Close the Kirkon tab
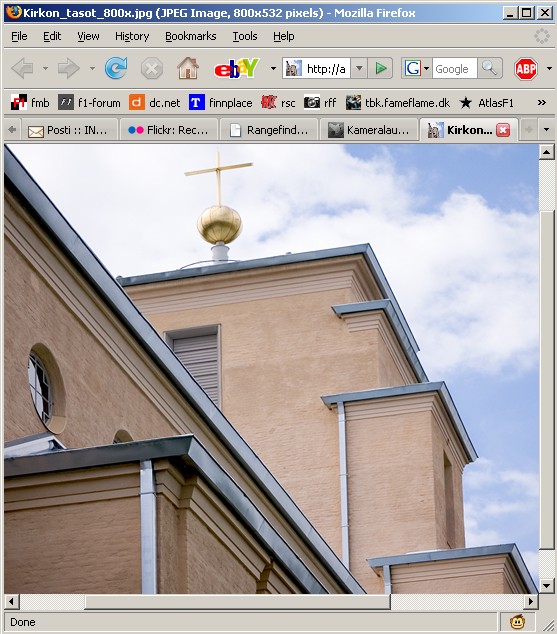The image size is (557, 634). [503, 130]
